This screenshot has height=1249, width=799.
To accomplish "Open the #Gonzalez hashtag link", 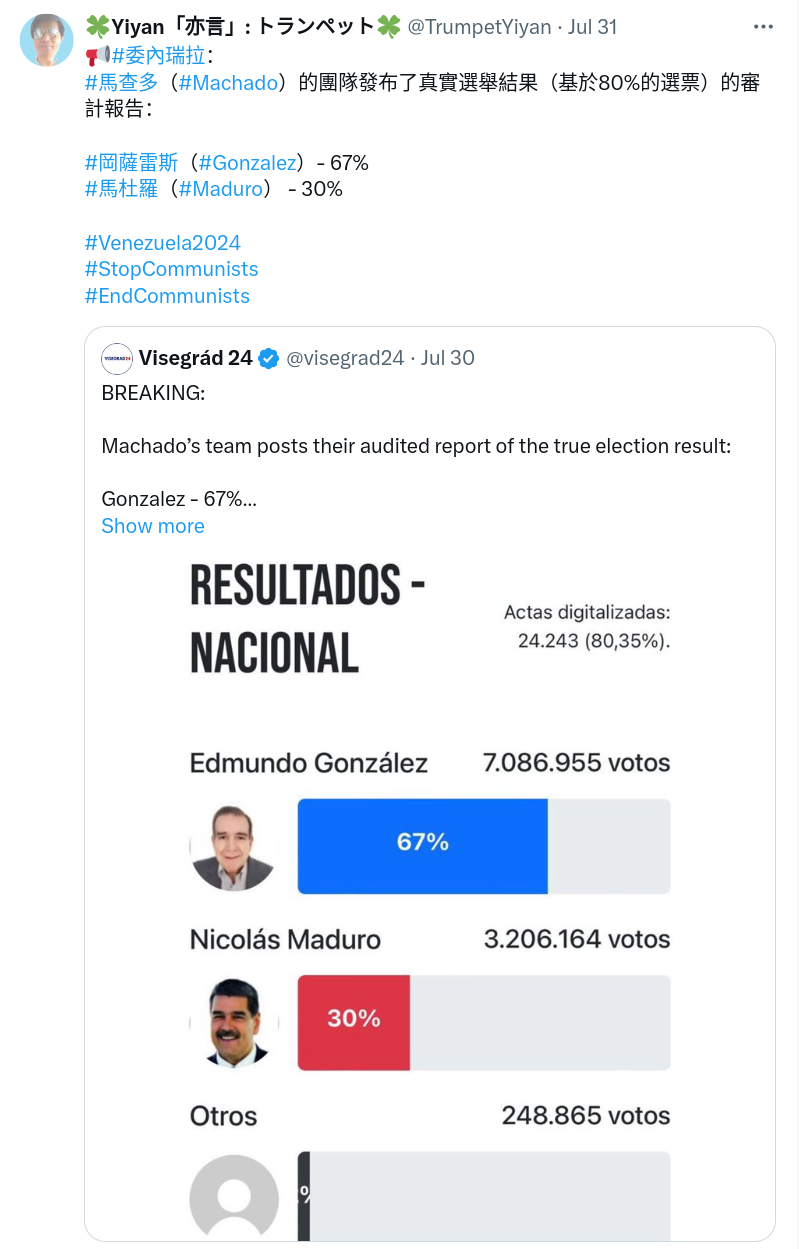I will coord(247,162).
